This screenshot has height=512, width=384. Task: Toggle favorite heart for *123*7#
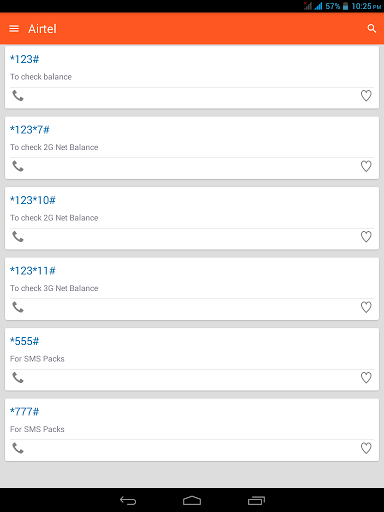click(x=366, y=166)
